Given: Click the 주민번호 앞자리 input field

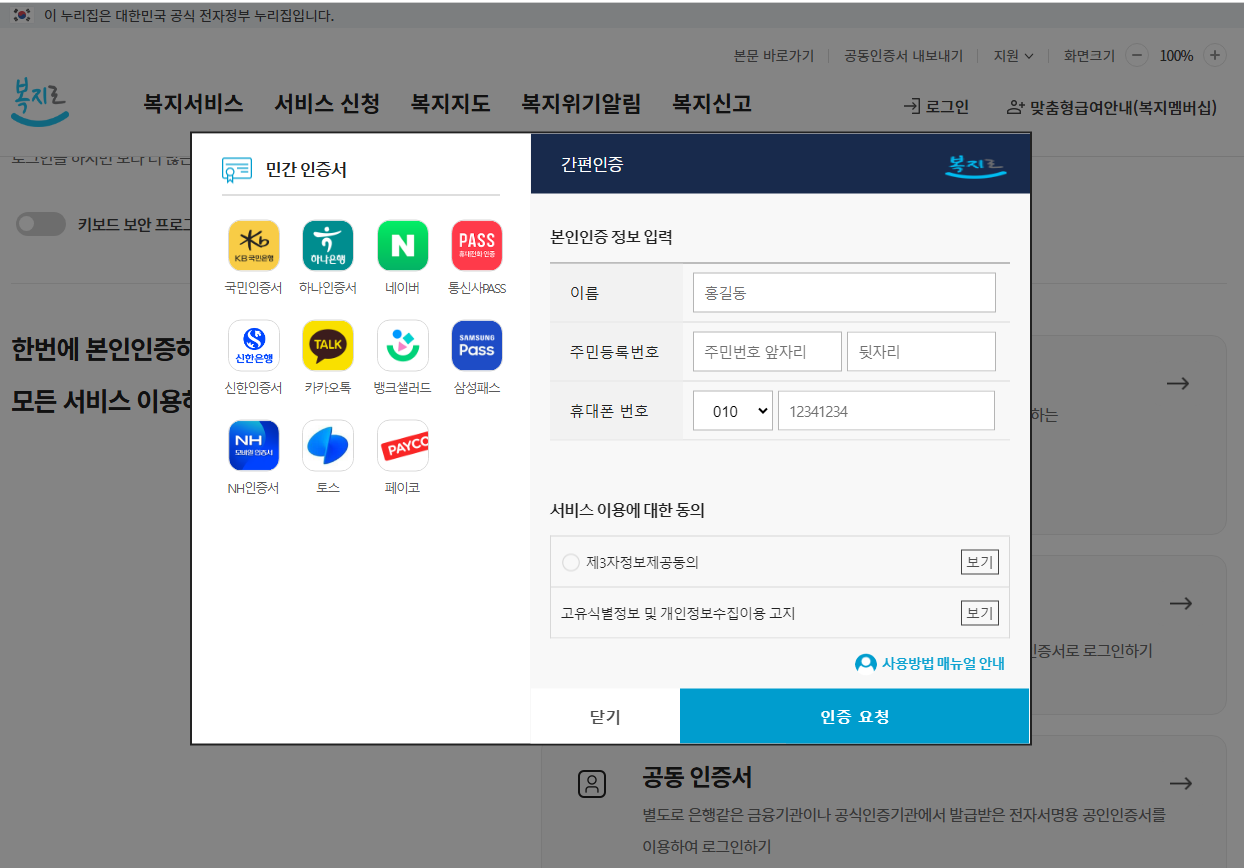Looking at the screenshot, I should (x=767, y=352).
